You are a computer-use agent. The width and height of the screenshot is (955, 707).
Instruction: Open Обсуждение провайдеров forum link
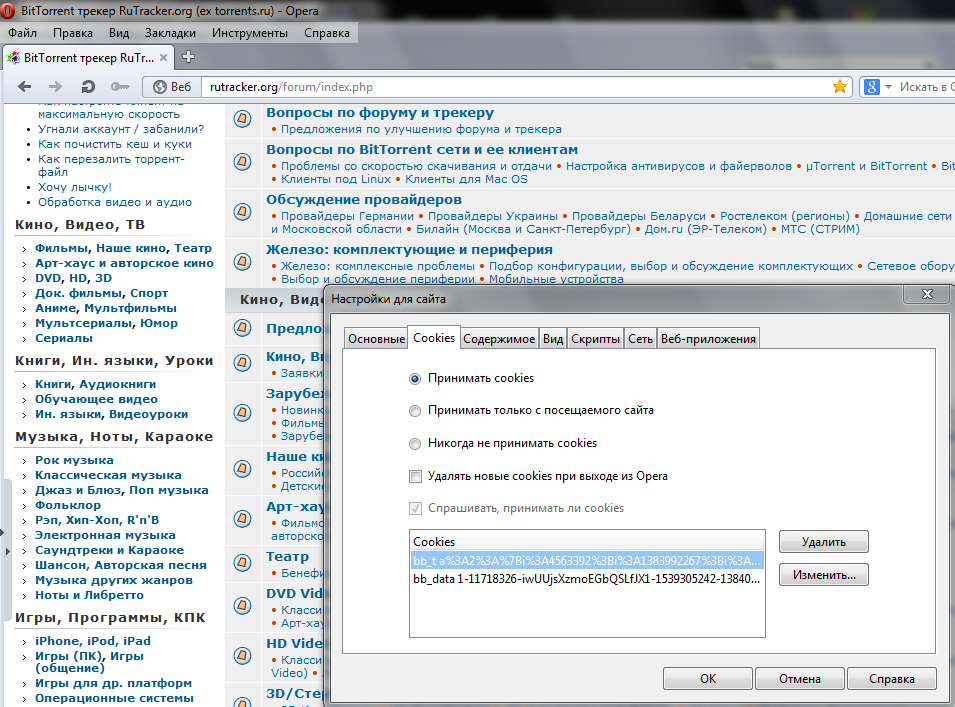(364, 200)
